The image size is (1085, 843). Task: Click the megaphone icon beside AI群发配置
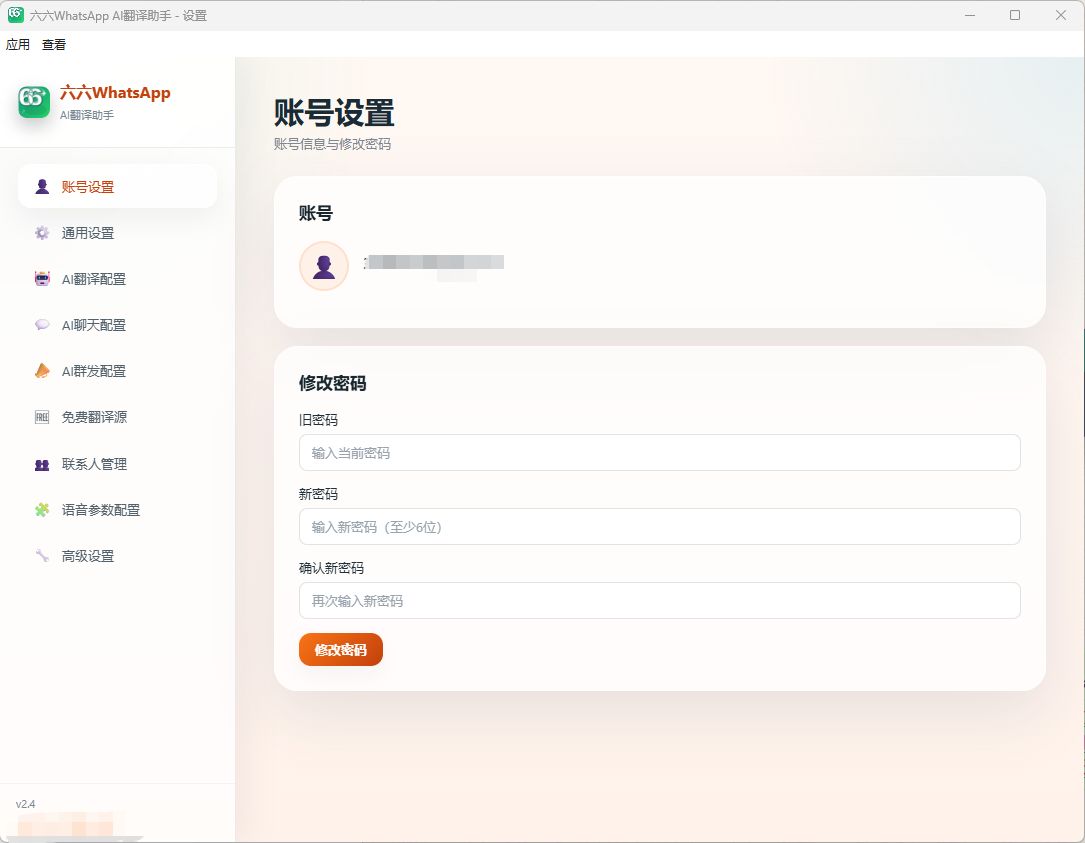pyautogui.click(x=42, y=371)
